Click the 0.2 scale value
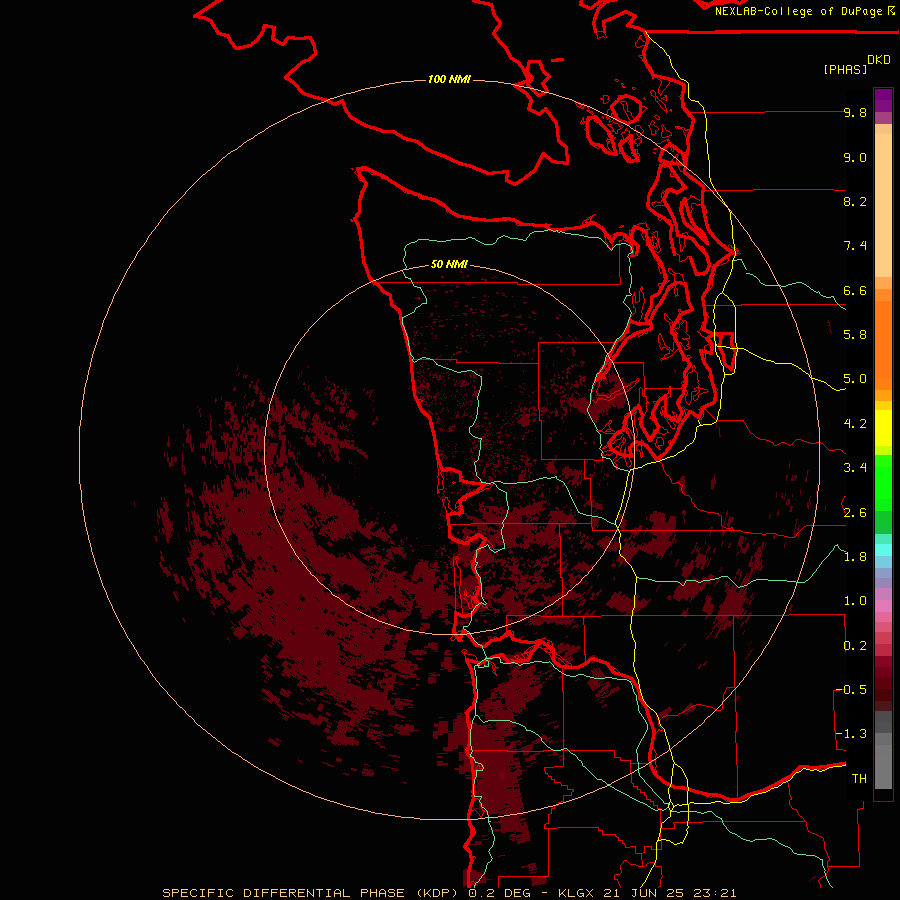 coord(855,646)
